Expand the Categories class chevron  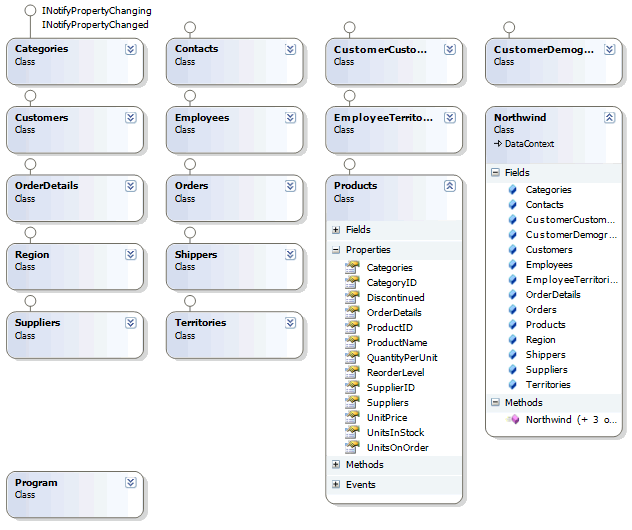click(130, 48)
